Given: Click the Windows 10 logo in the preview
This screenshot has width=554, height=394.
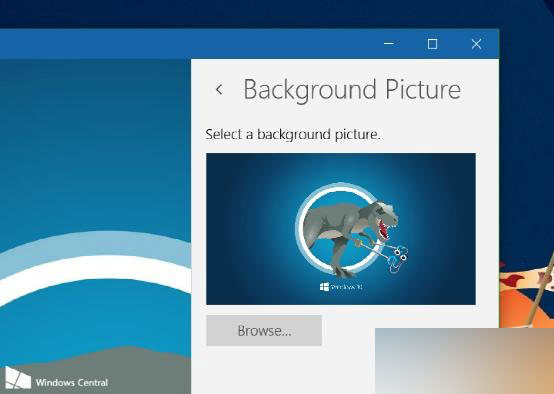Looking at the screenshot, I should pos(341,287).
